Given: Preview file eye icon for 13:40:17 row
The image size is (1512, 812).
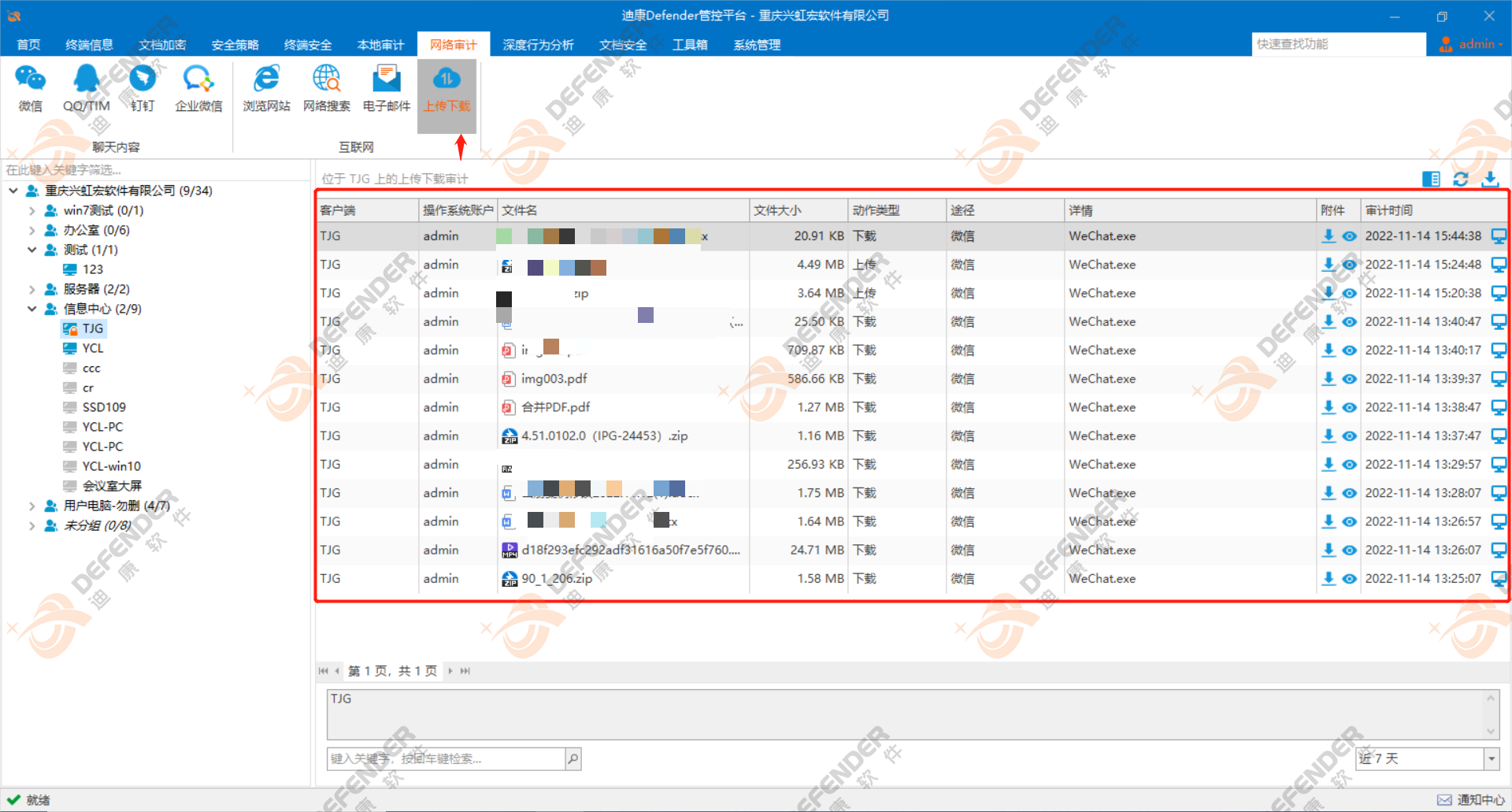Looking at the screenshot, I should coord(1349,350).
